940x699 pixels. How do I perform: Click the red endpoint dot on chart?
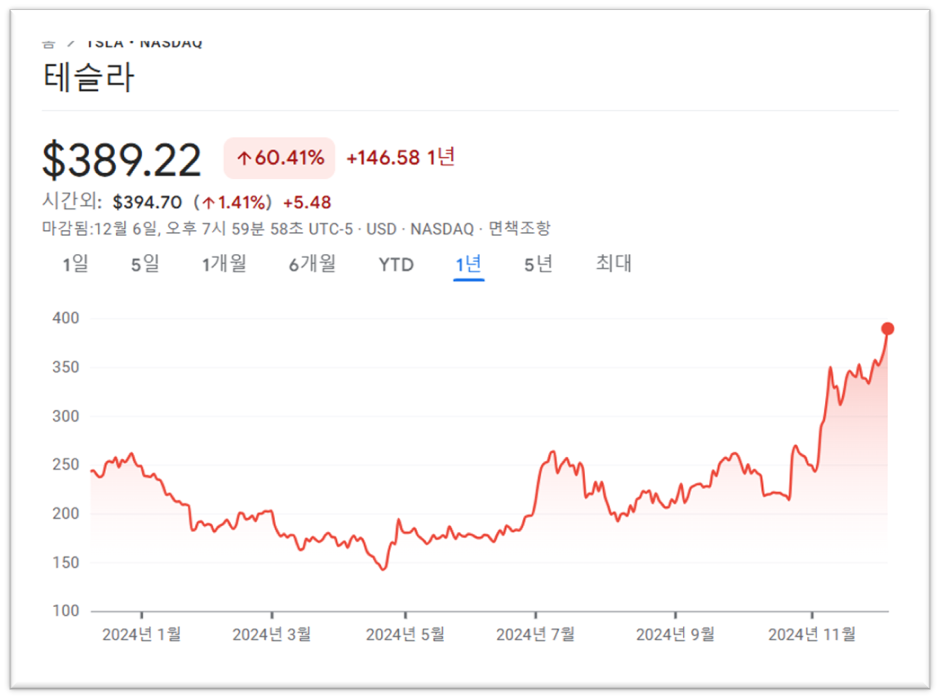pyautogui.click(x=887, y=329)
